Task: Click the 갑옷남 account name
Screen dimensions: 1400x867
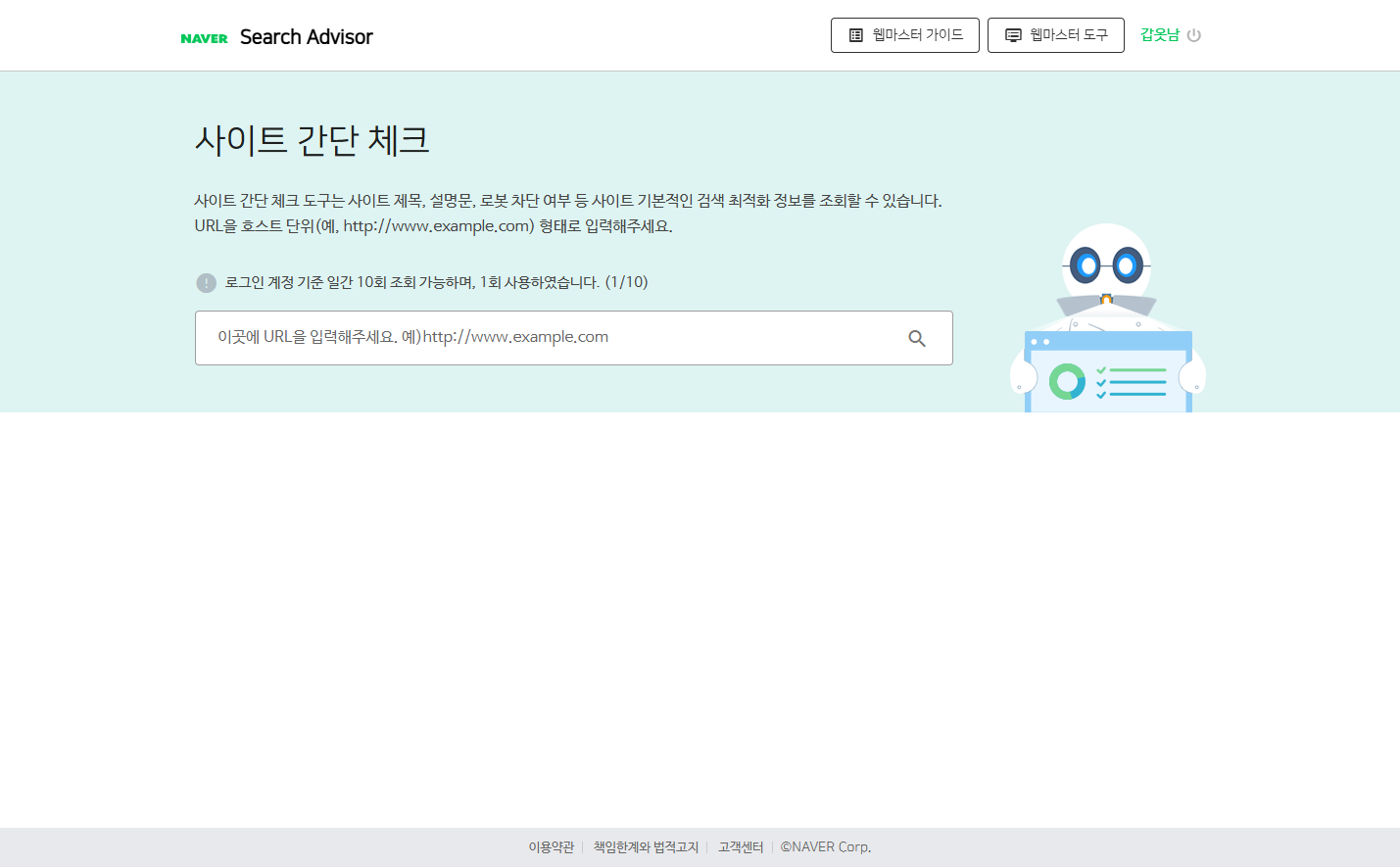Action: tap(1160, 35)
